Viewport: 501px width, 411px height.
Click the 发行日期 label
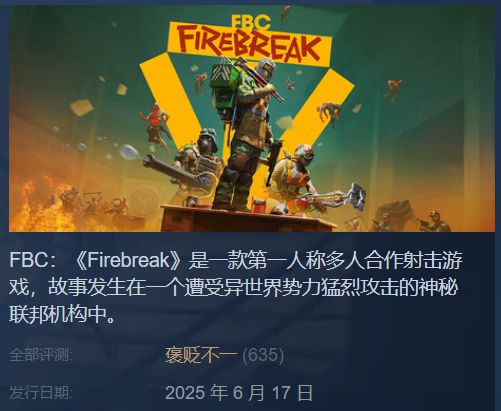(40, 392)
